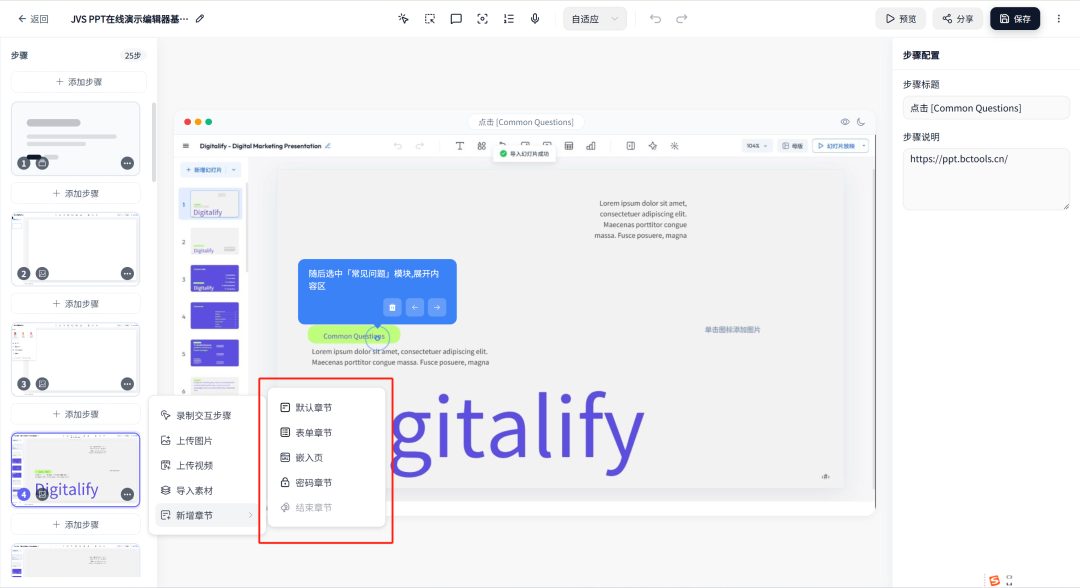Viewport: 1080px width, 588px height.
Task: Open the 自适应 size dropdown
Action: click(594, 19)
